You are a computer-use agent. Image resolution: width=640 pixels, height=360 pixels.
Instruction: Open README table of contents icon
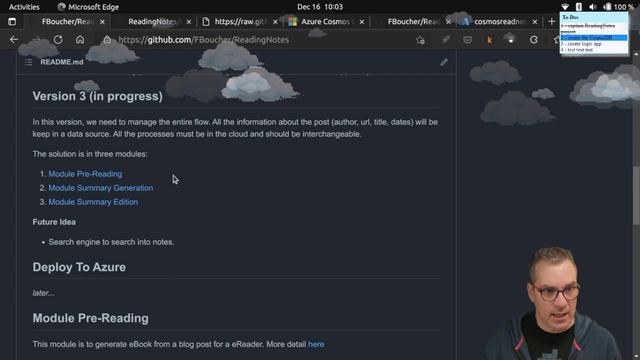click(x=28, y=62)
